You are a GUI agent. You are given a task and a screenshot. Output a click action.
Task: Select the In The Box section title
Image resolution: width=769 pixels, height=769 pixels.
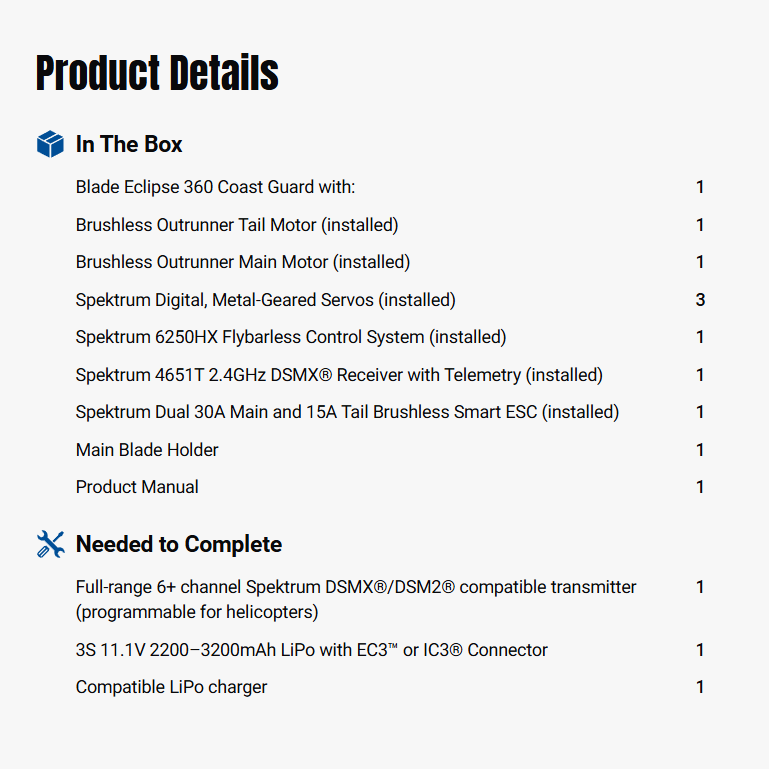(x=129, y=145)
